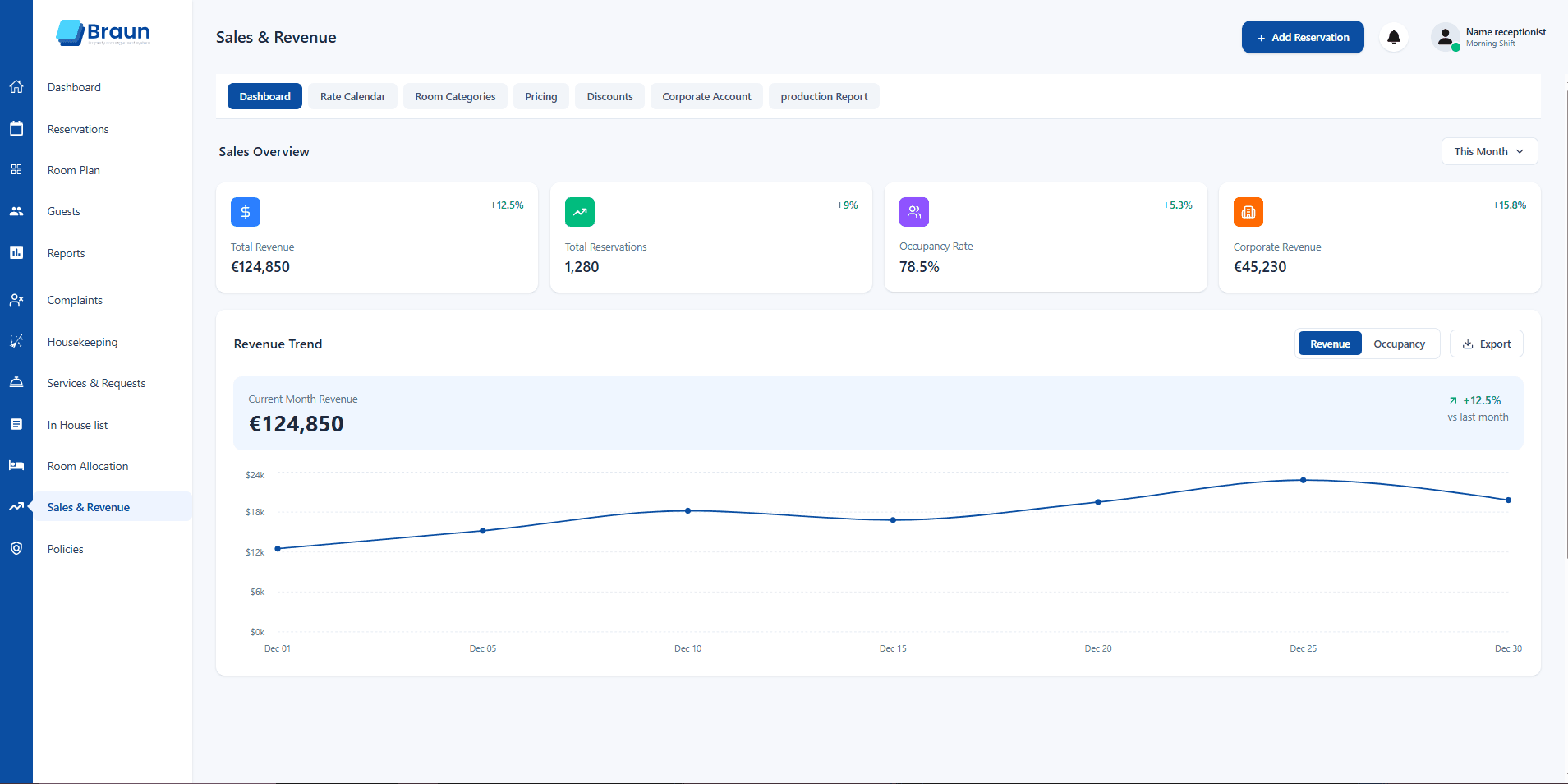The height and width of the screenshot is (784, 1568).
Task: Click the Guests people icon
Action: (x=16, y=211)
